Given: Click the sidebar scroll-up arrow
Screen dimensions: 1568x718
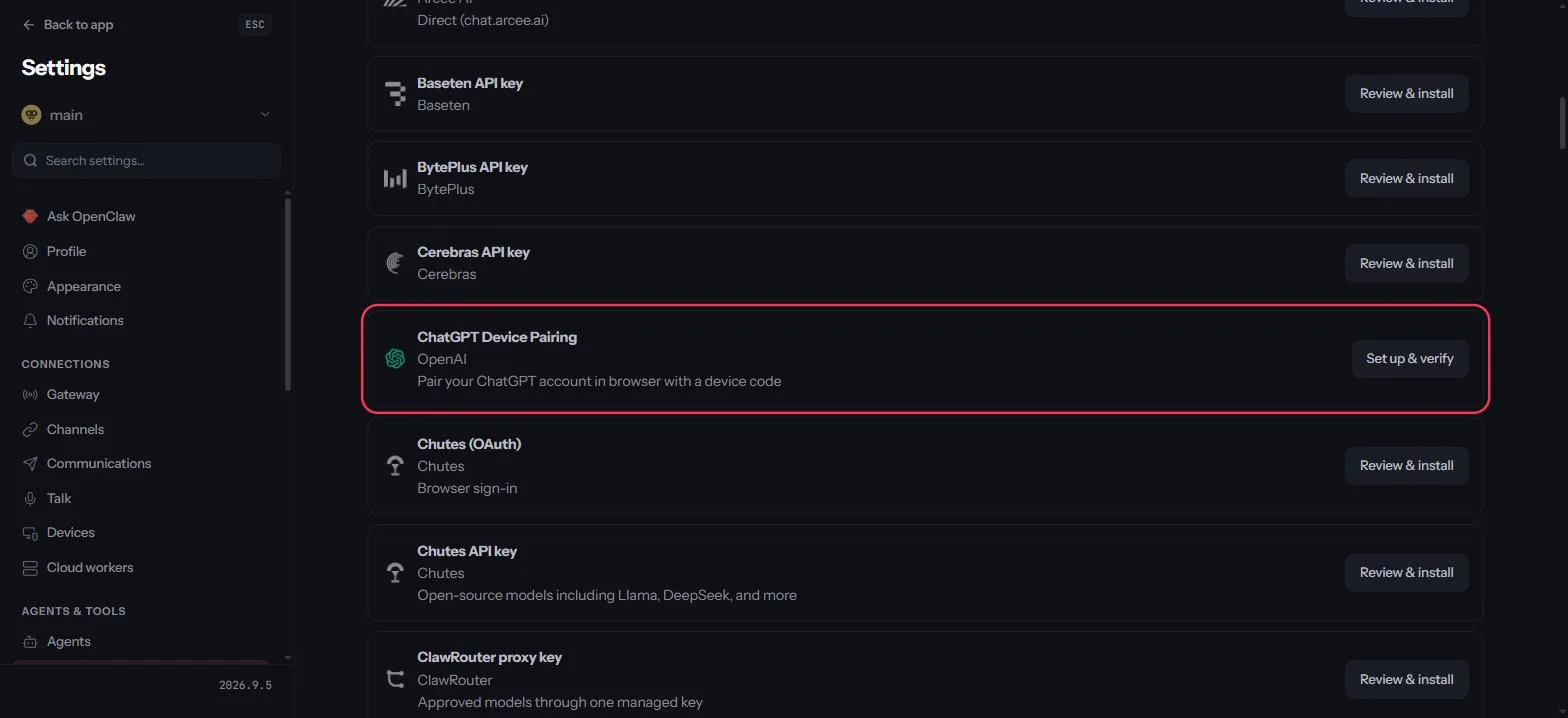Looking at the screenshot, I should point(288,192).
